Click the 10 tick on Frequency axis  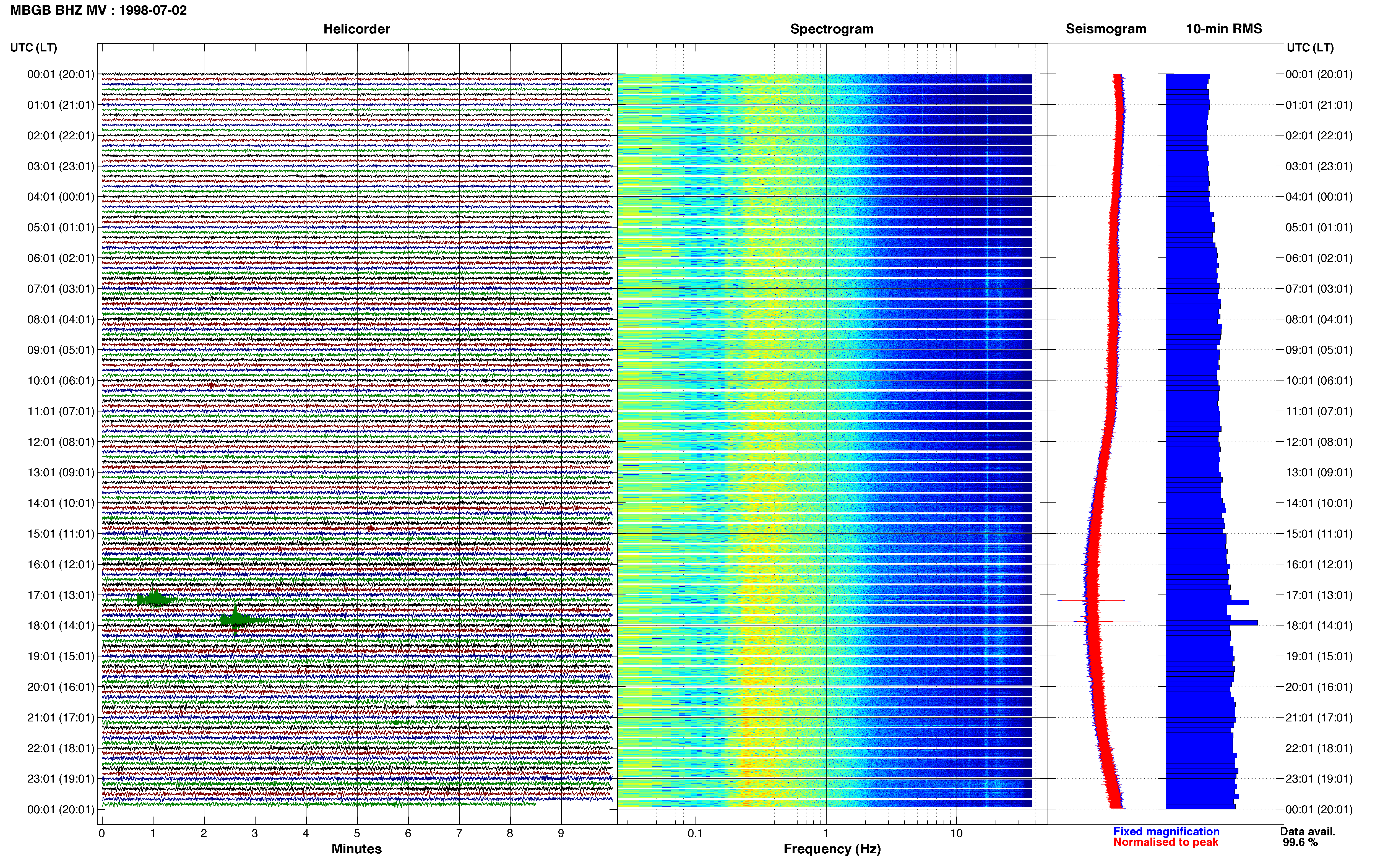pyautogui.click(x=956, y=833)
